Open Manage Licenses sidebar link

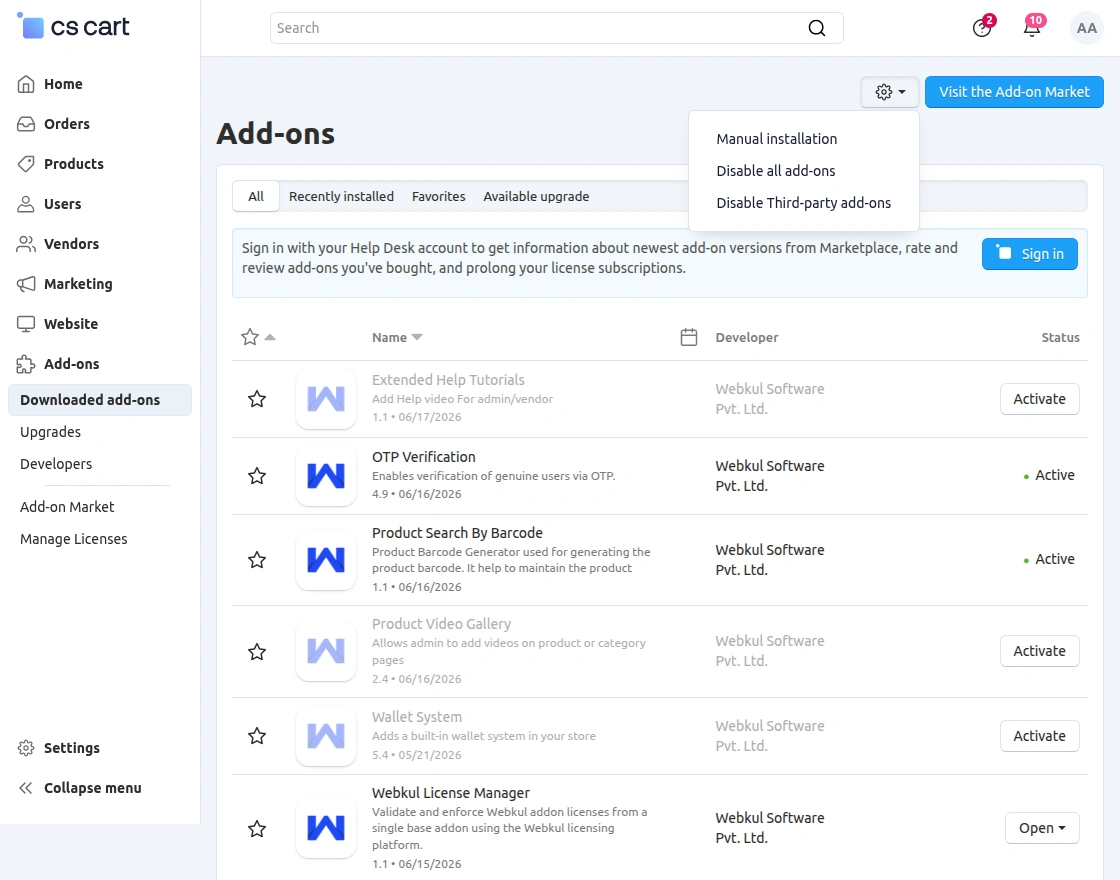point(74,539)
